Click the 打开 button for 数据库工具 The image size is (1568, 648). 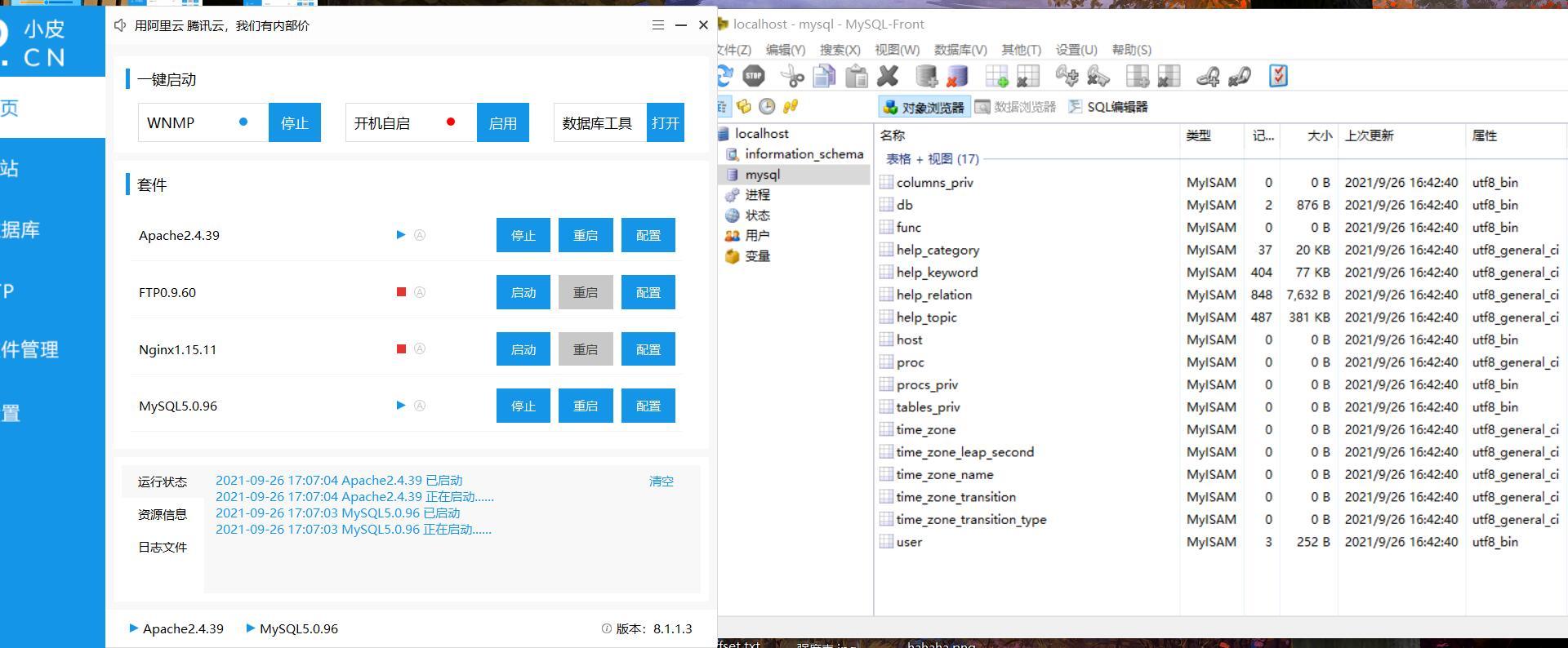pos(666,122)
